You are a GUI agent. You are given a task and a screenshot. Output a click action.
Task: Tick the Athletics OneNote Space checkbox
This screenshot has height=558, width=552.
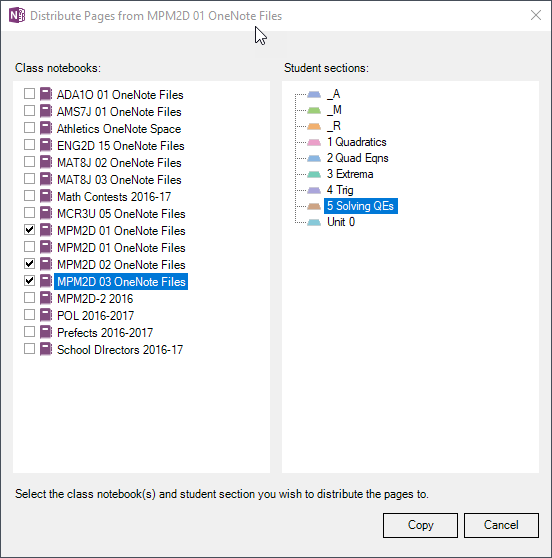(x=30, y=128)
